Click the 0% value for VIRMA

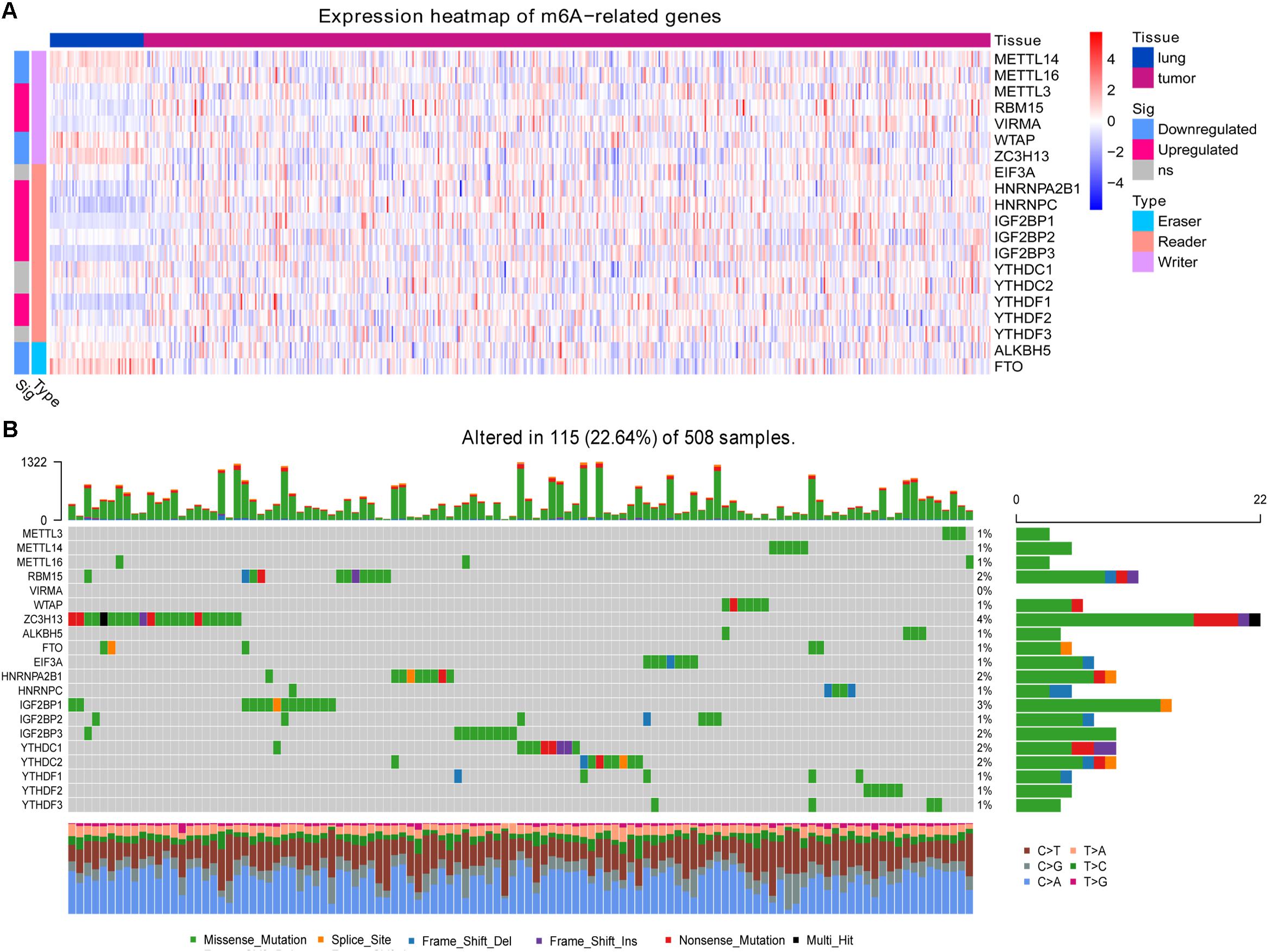[984, 591]
